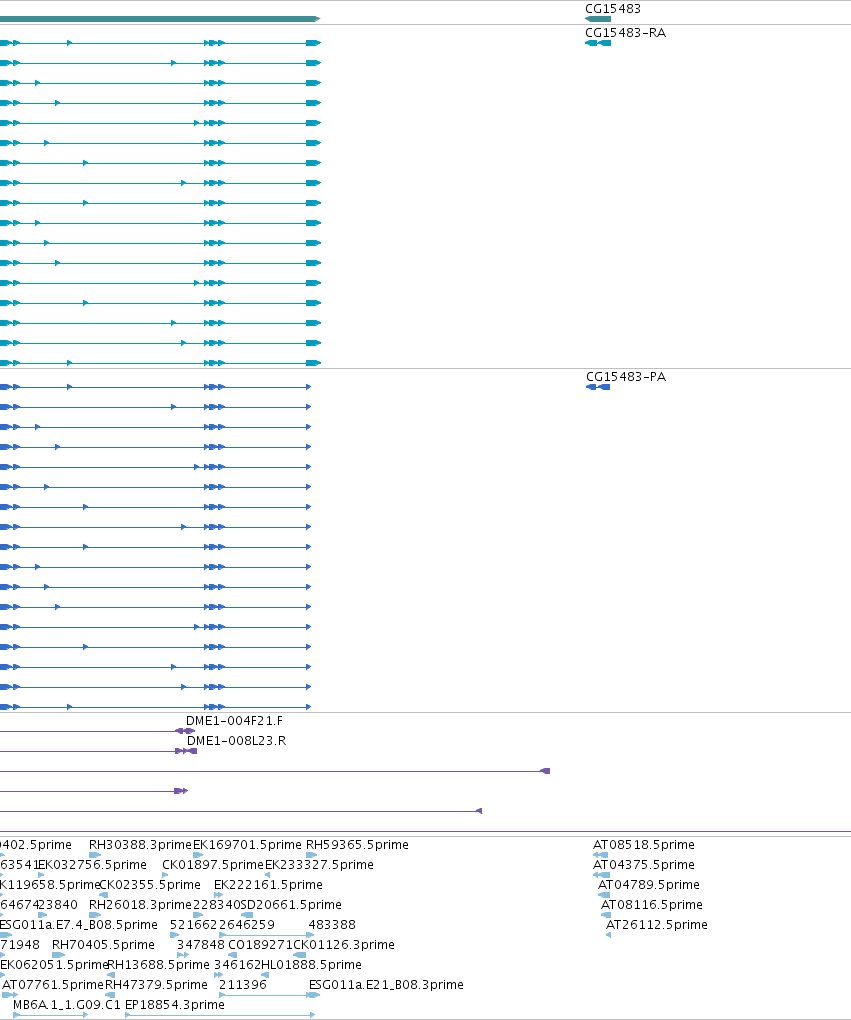Click the EK169701.5prime EST label
This screenshot has width=851, height=1020.
tap(247, 844)
